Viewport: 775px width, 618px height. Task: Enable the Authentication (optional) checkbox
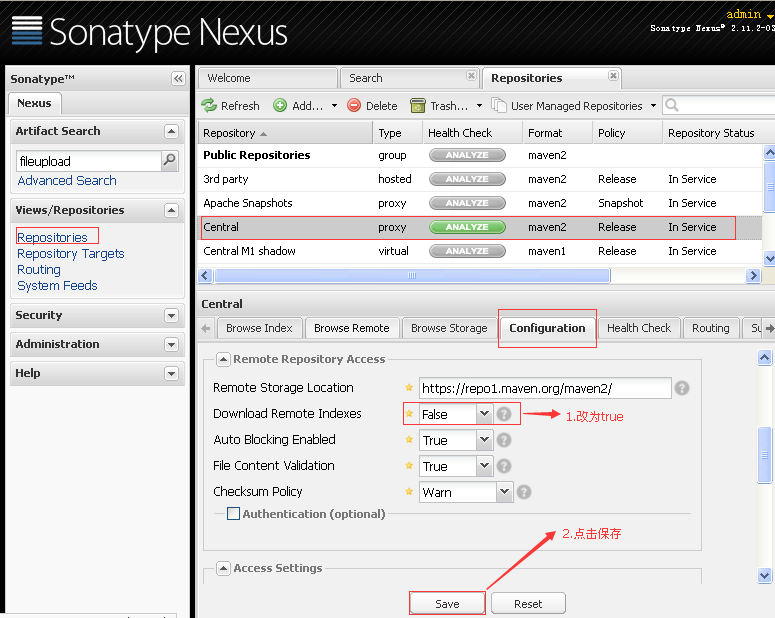pyautogui.click(x=233, y=514)
